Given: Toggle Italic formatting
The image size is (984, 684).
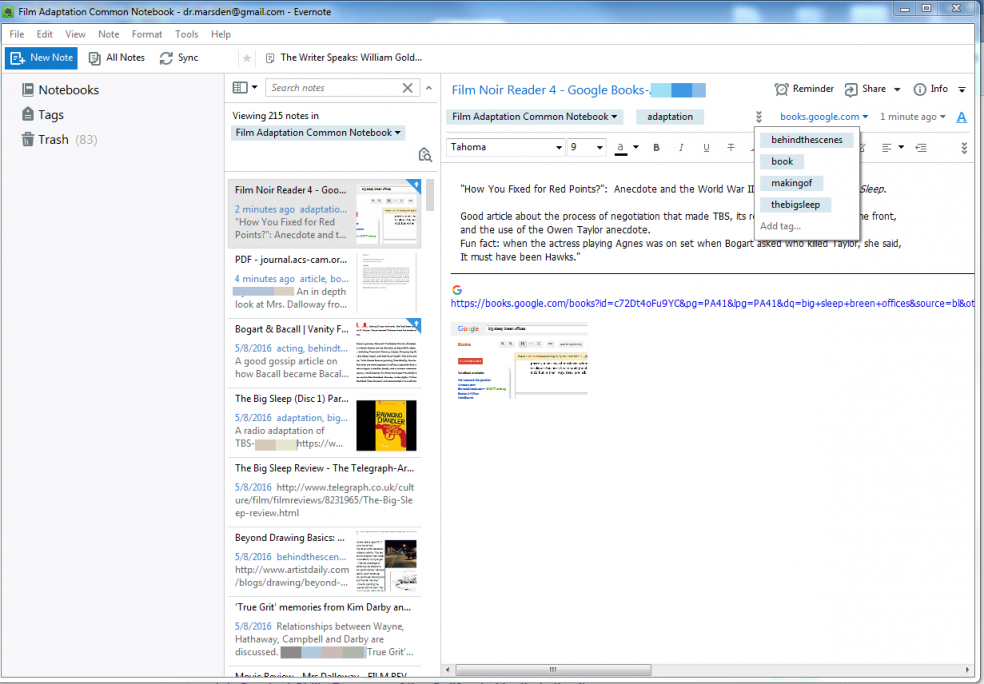Looking at the screenshot, I should (681, 147).
